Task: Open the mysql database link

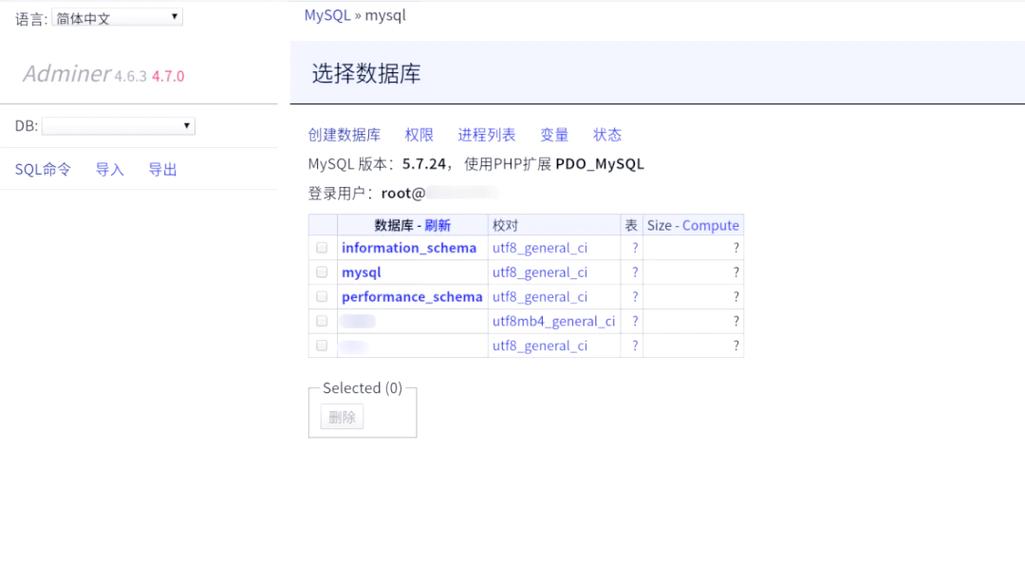Action: click(x=361, y=273)
